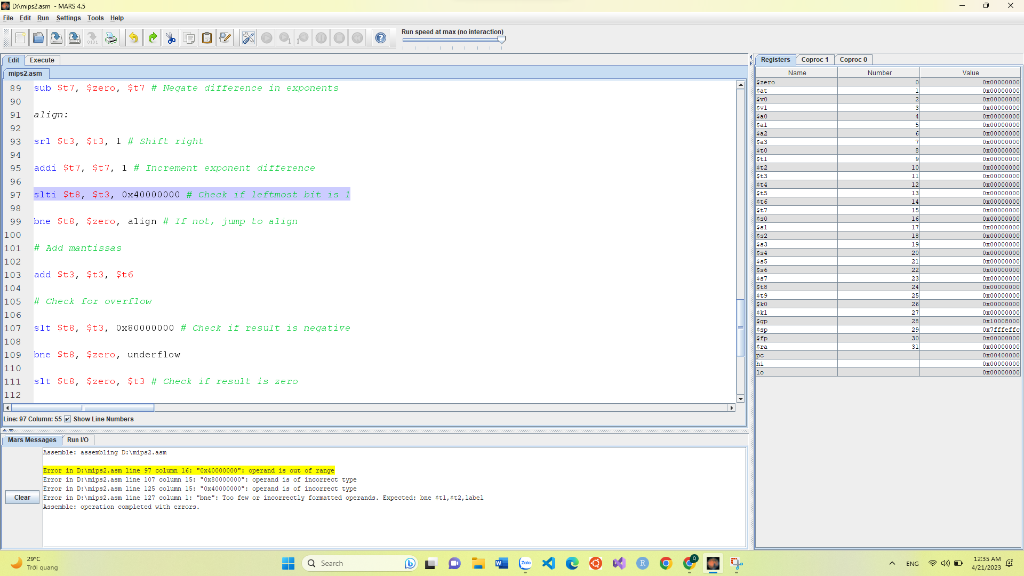The image size is (1024, 576).
Task: Select the Edit tab under the toolbar
Action: (13, 60)
